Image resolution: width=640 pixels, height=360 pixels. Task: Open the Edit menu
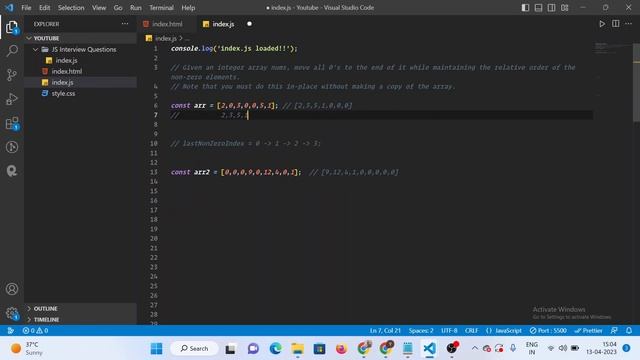[x=44, y=8]
